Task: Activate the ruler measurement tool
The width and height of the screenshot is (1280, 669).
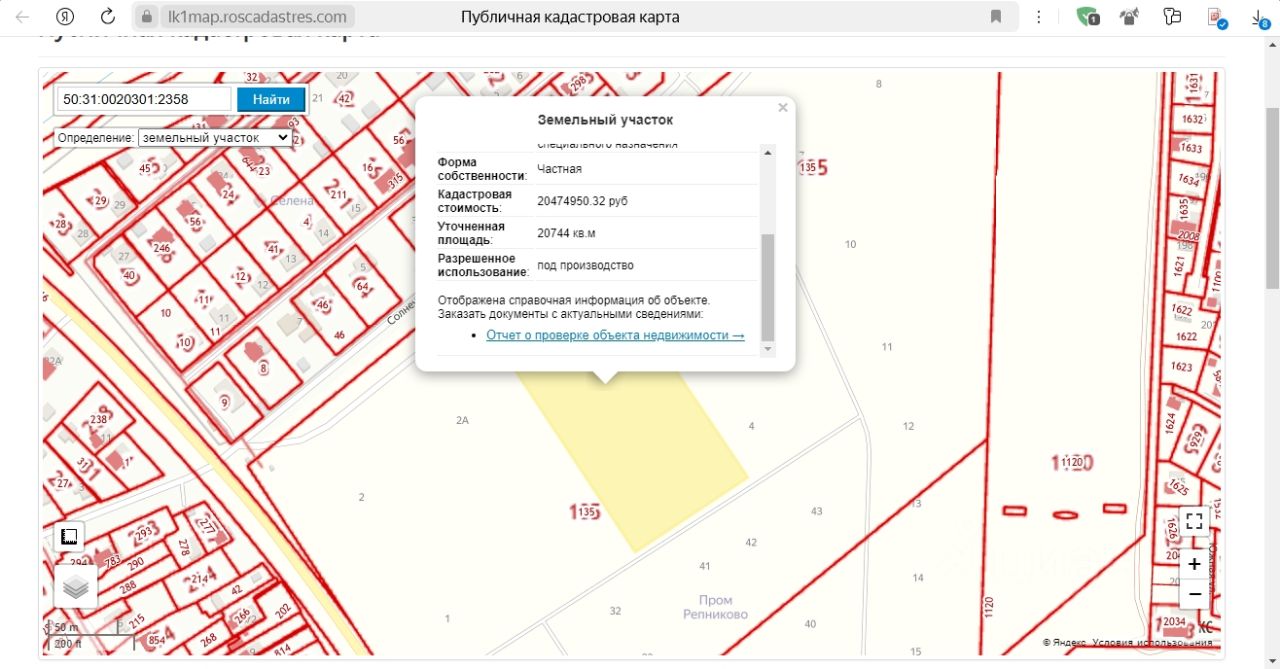Action: pyautogui.click(x=69, y=537)
